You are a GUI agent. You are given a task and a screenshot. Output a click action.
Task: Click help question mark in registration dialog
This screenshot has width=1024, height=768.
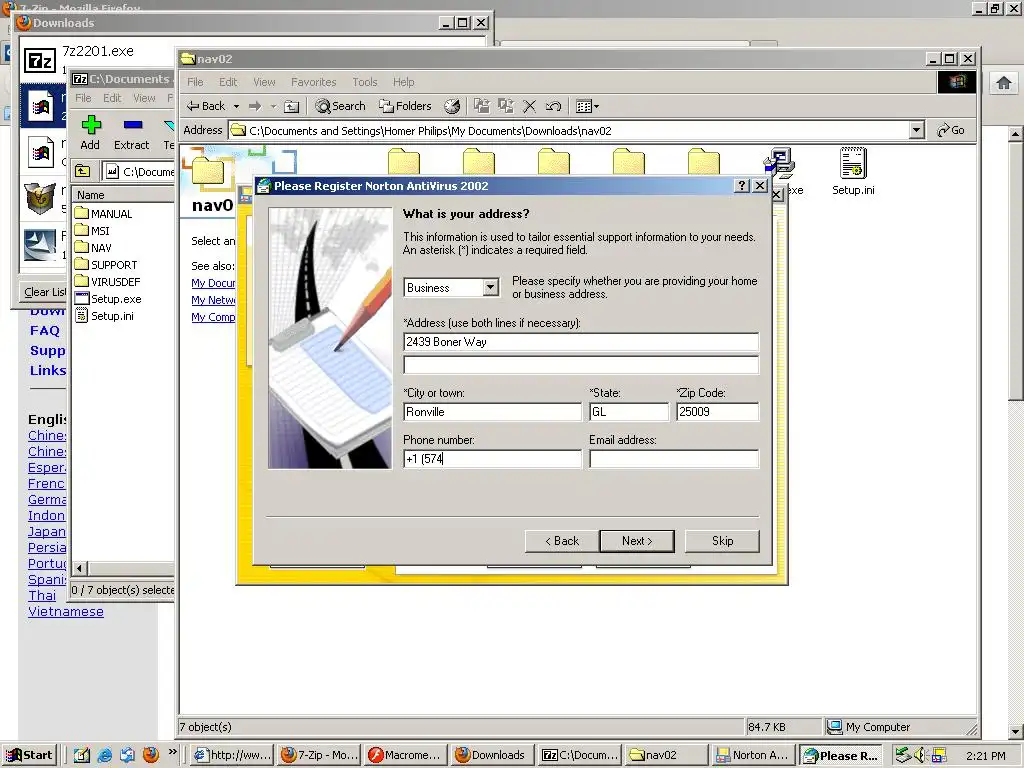point(741,185)
